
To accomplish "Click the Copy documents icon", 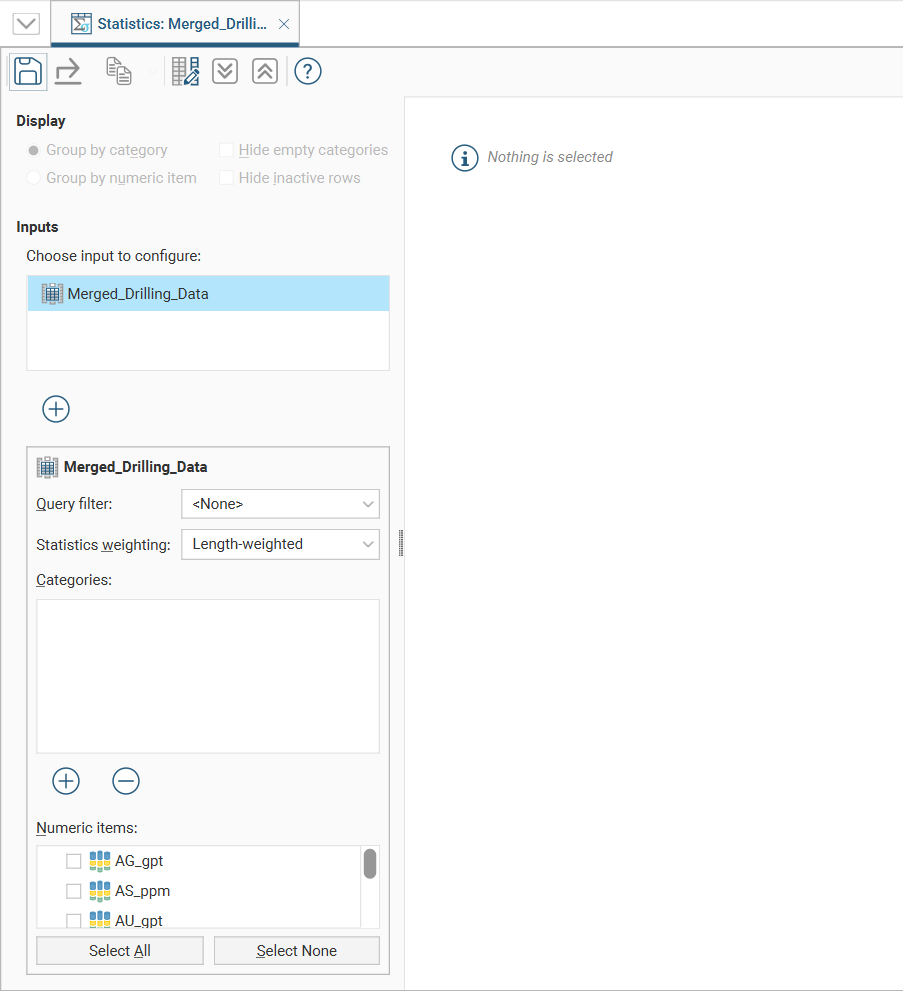I will pos(119,71).
